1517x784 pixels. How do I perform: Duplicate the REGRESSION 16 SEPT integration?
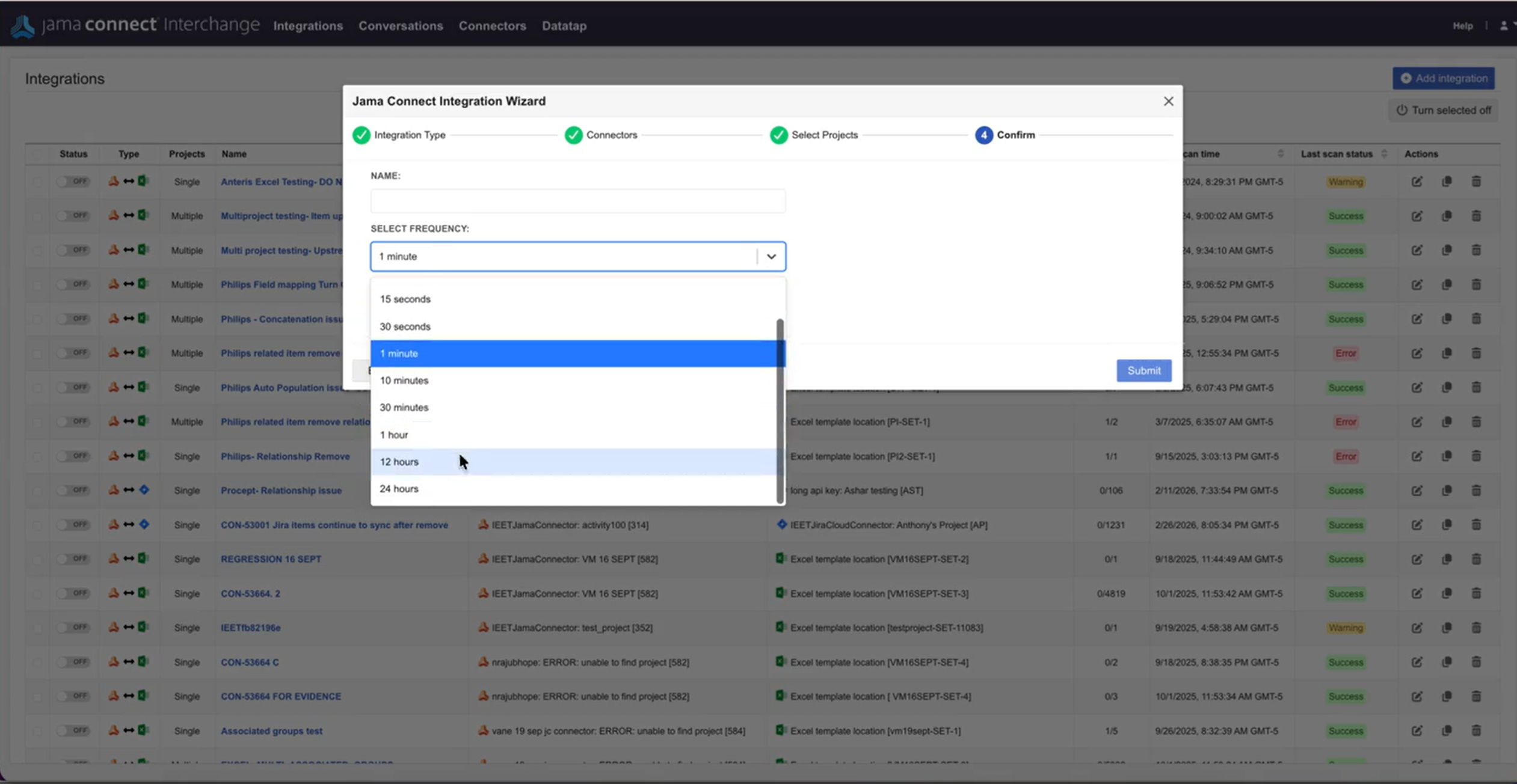click(x=1447, y=559)
